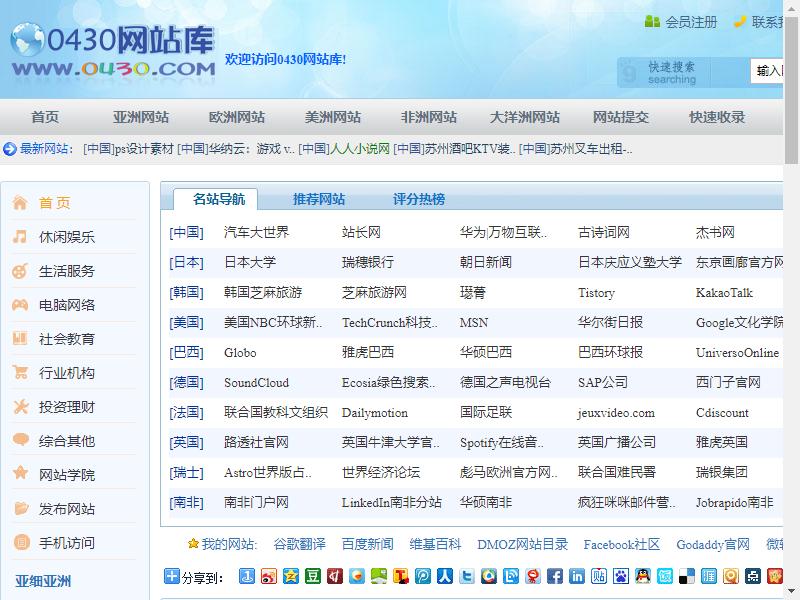This screenshot has height=600, width=800.
Task: Share via the 点 dark blue icon
Action: pyautogui.click(x=753, y=577)
